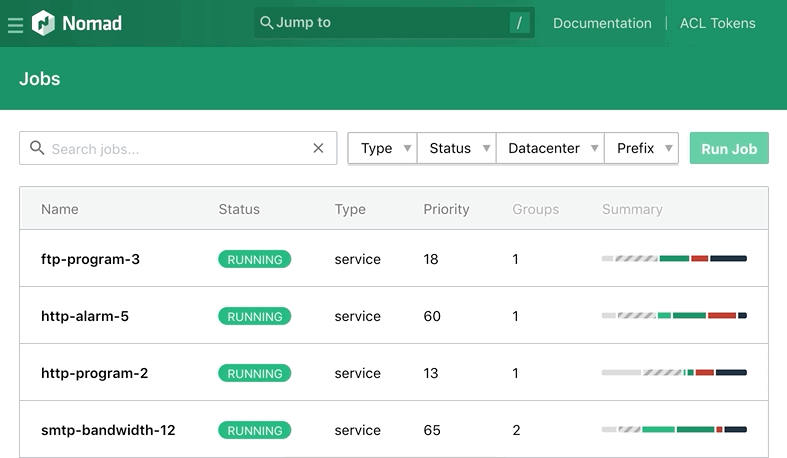Screen dimensions: 787x458
Task: Expand the Type filter dropdown
Action: coord(382,148)
